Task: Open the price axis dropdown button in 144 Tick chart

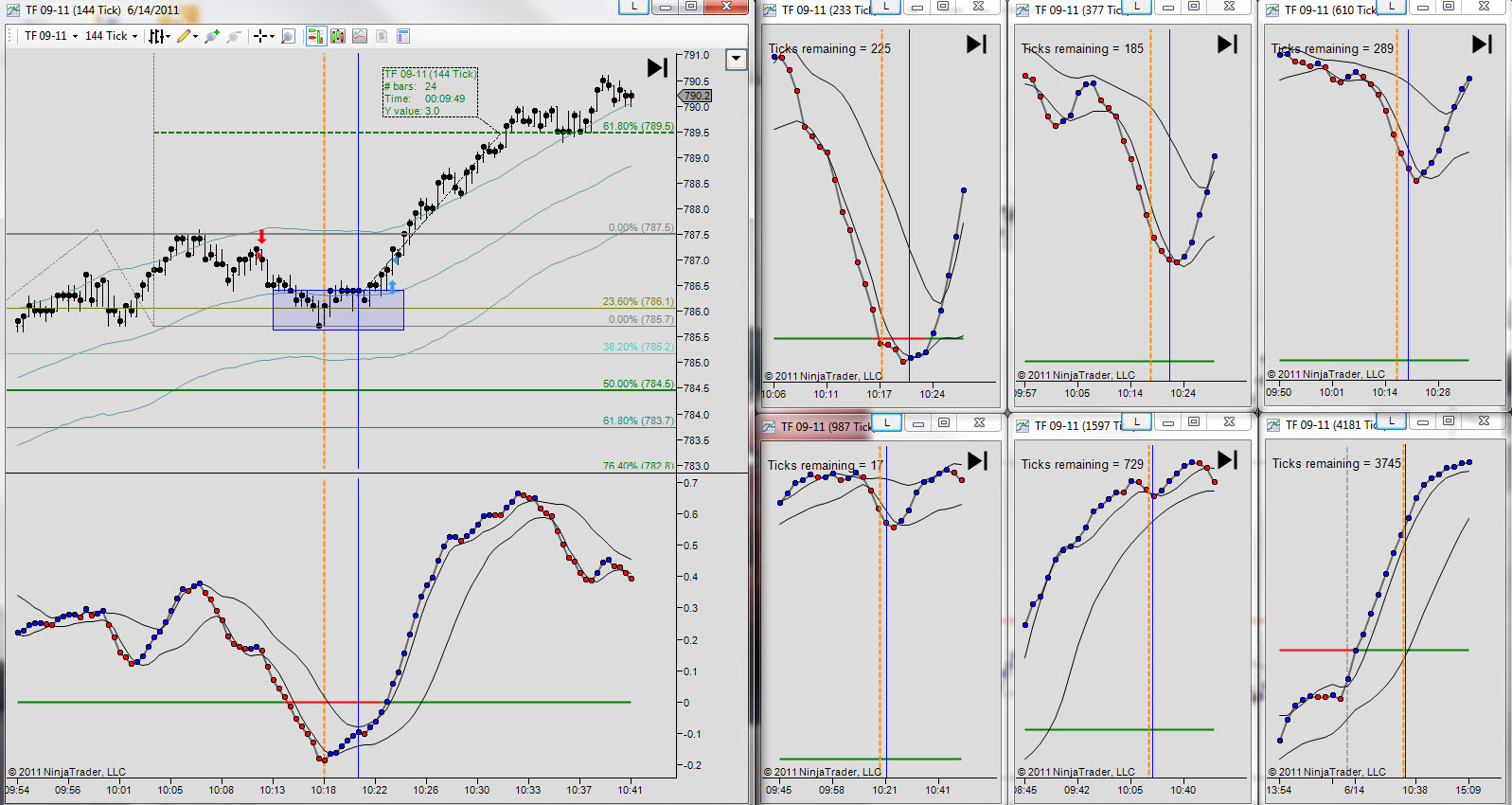Action: pos(736,60)
